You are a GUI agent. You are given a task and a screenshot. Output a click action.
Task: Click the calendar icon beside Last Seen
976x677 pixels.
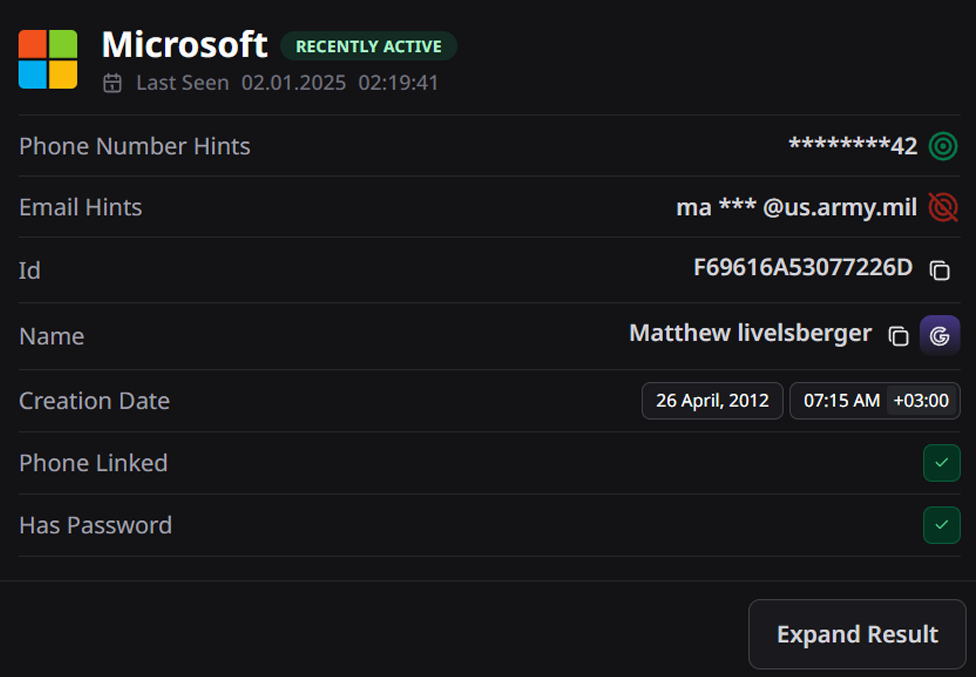pos(113,83)
